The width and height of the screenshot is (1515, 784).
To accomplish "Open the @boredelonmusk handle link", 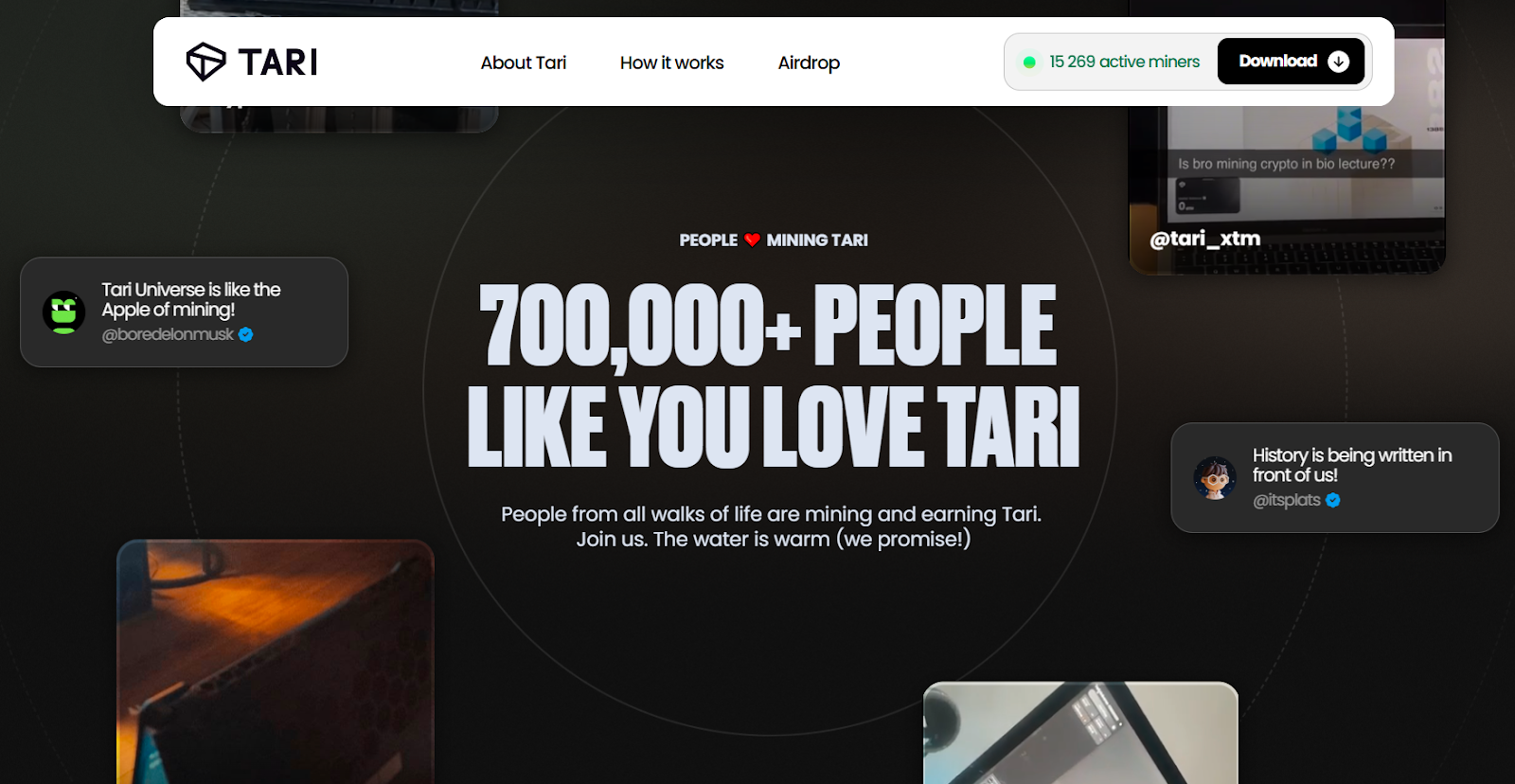I will (x=168, y=334).
